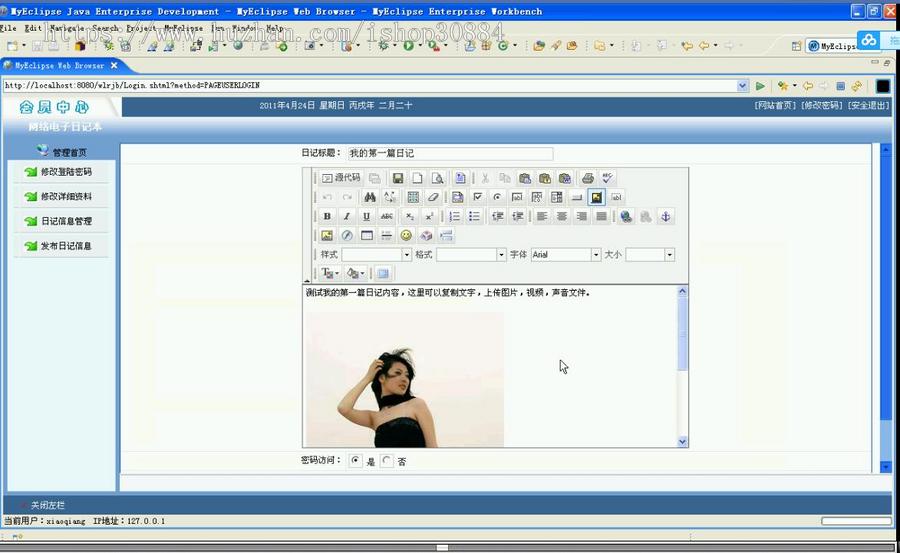Screen dimensions: 900x553
Task: Toggle Italic formatting
Action: [x=347, y=216]
